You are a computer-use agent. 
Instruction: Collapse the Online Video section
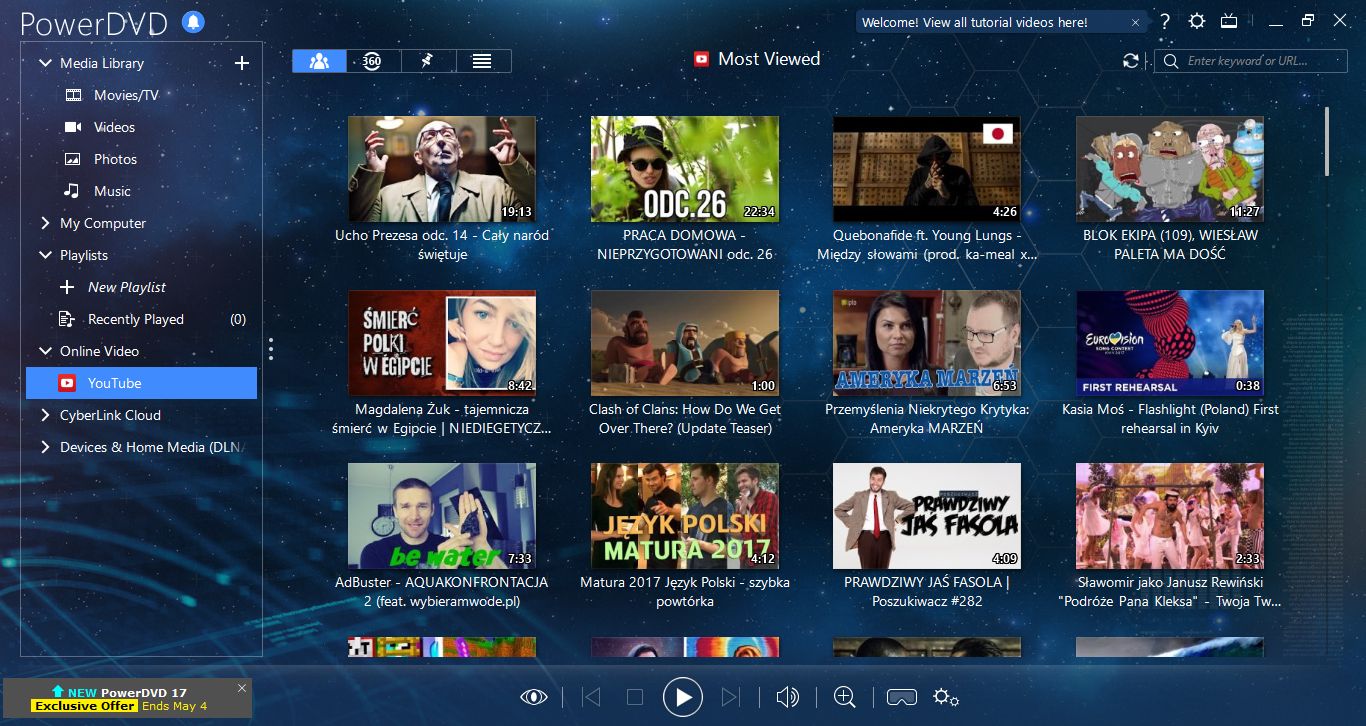tap(45, 351)
